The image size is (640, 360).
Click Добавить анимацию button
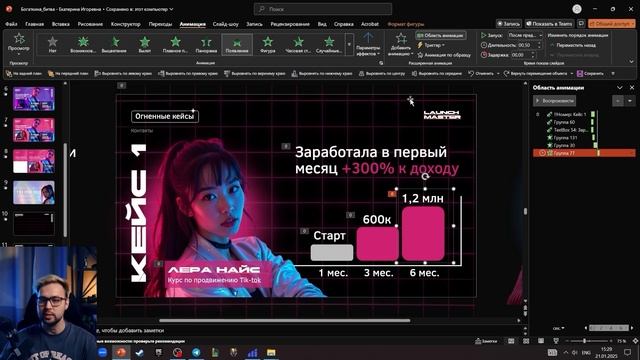tap(400, 44)
